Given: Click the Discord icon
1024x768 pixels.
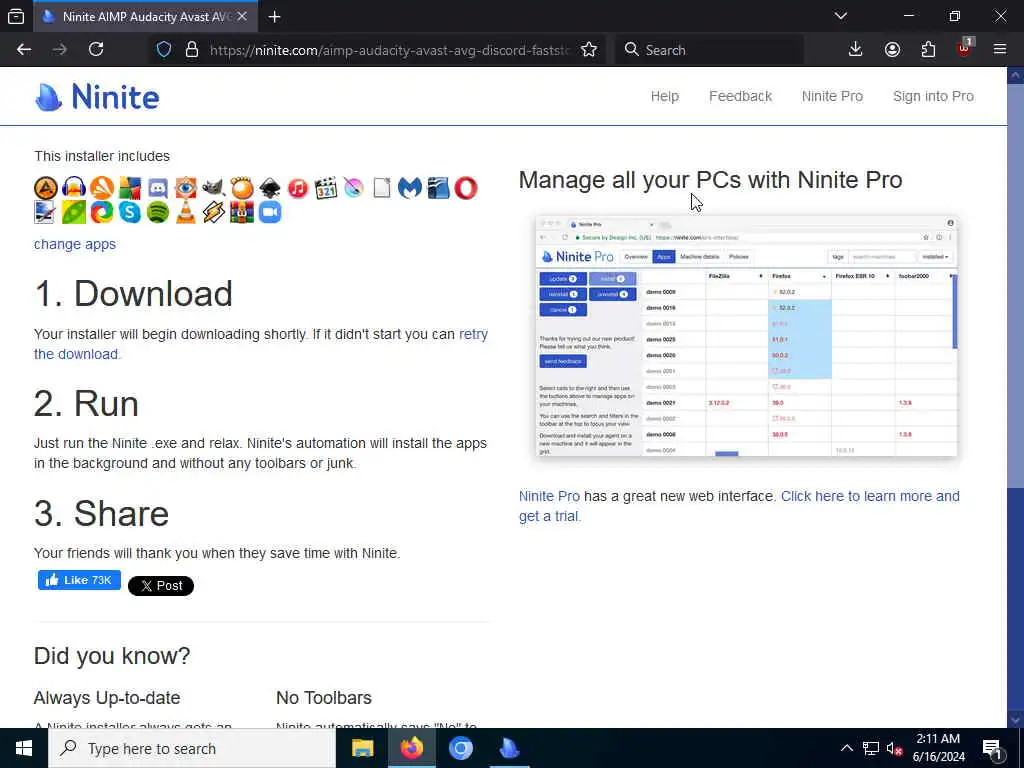Looking at the screenshot, I should point(158,188).
